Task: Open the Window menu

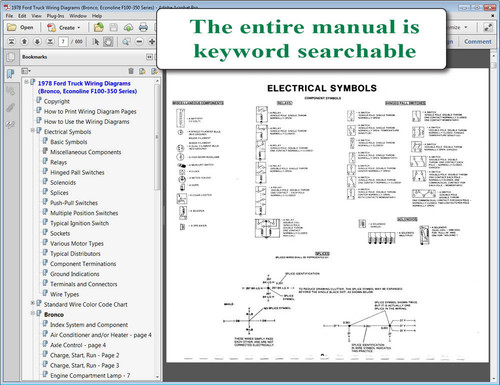Action: pos(78,16)
